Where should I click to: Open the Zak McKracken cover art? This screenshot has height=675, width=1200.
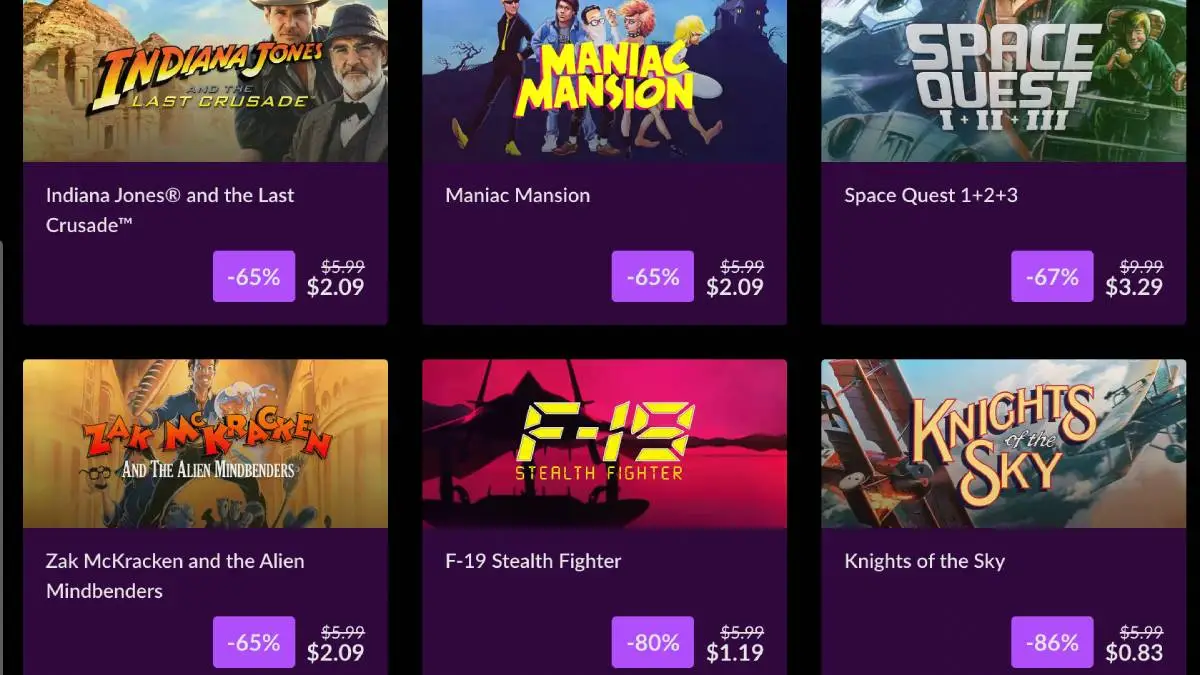point(205,444)
